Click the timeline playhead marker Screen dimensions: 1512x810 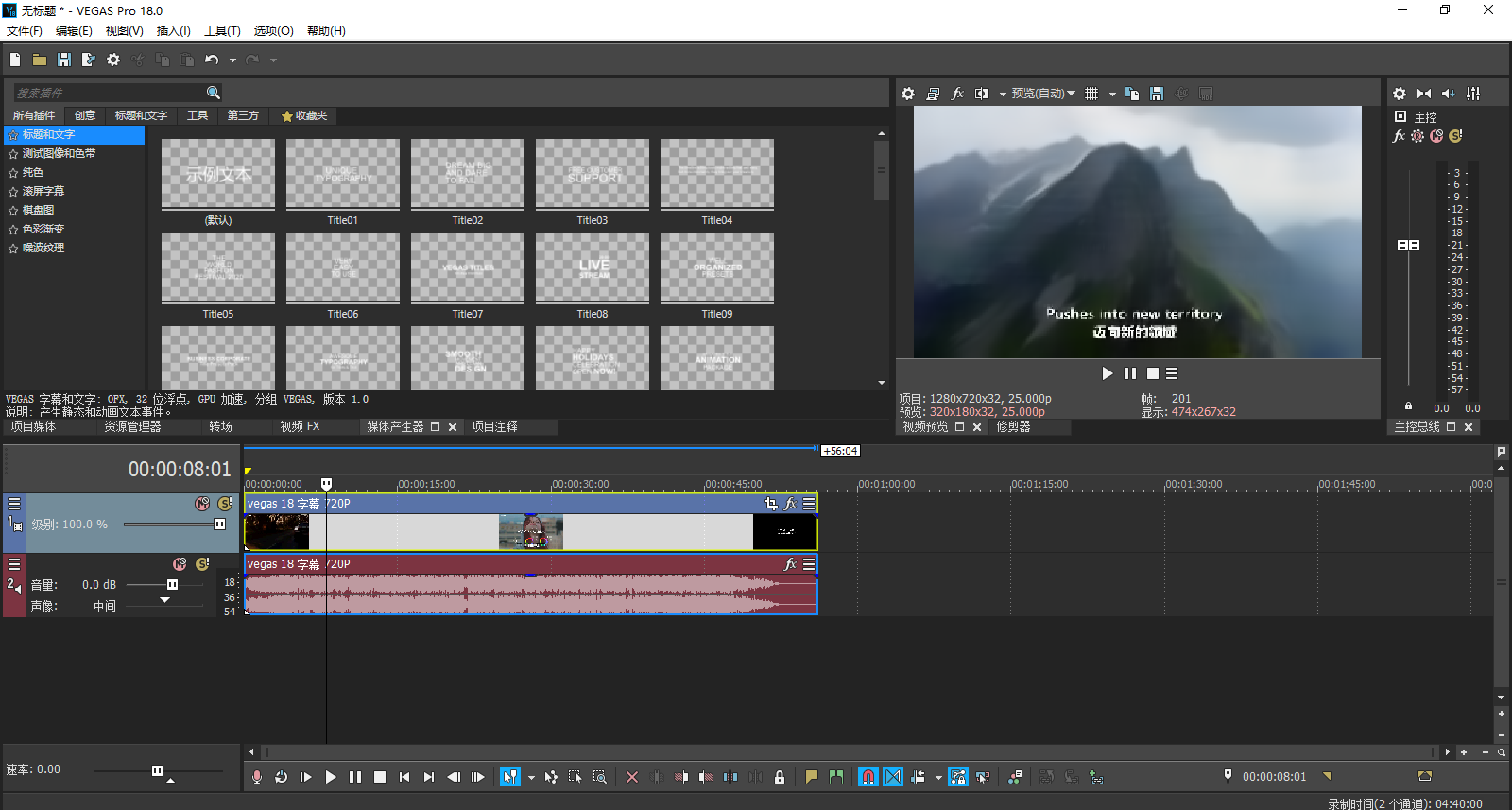tap(327, 484)
